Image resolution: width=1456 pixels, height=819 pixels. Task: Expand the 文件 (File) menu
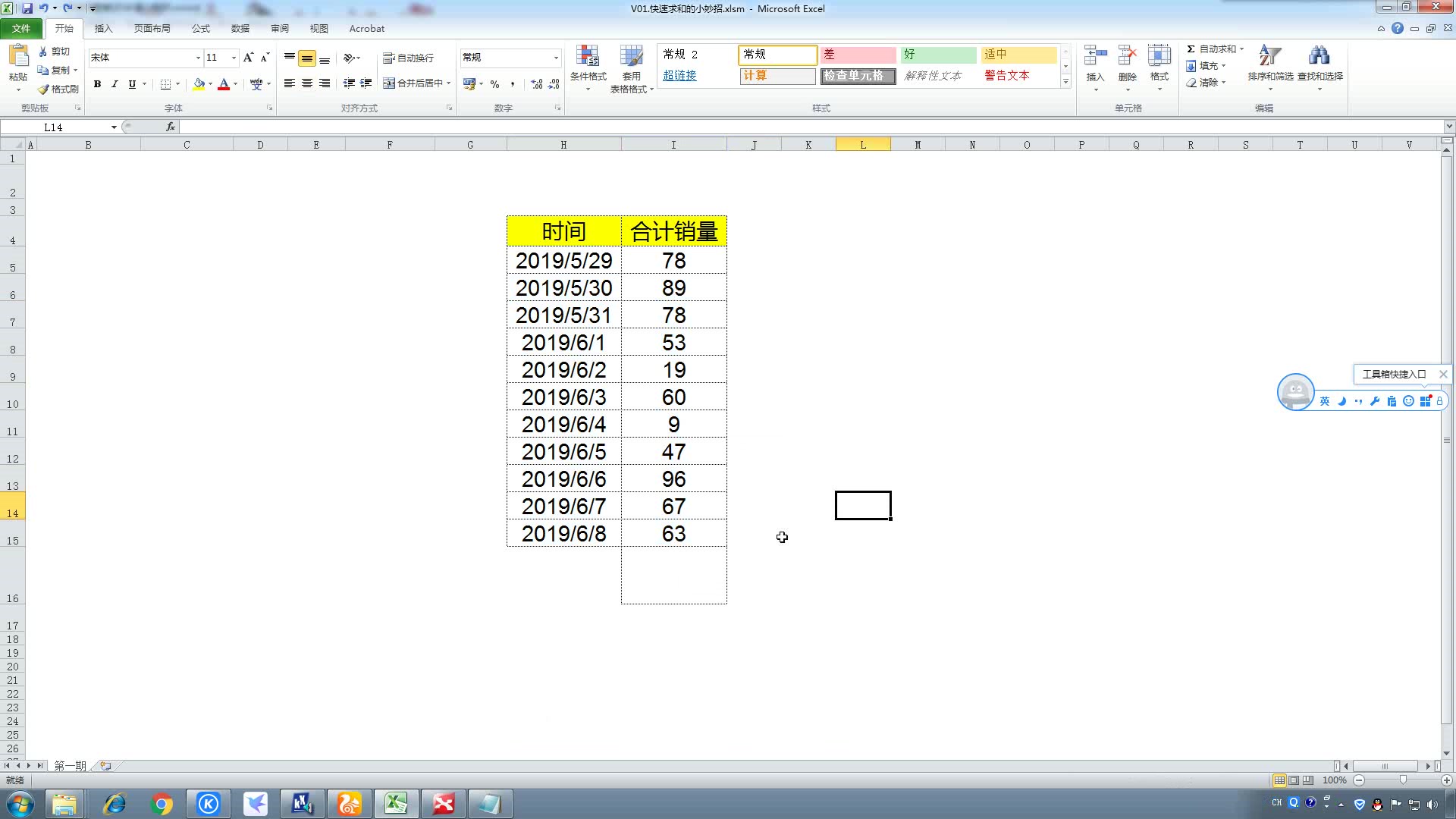(x=21, y=28)
